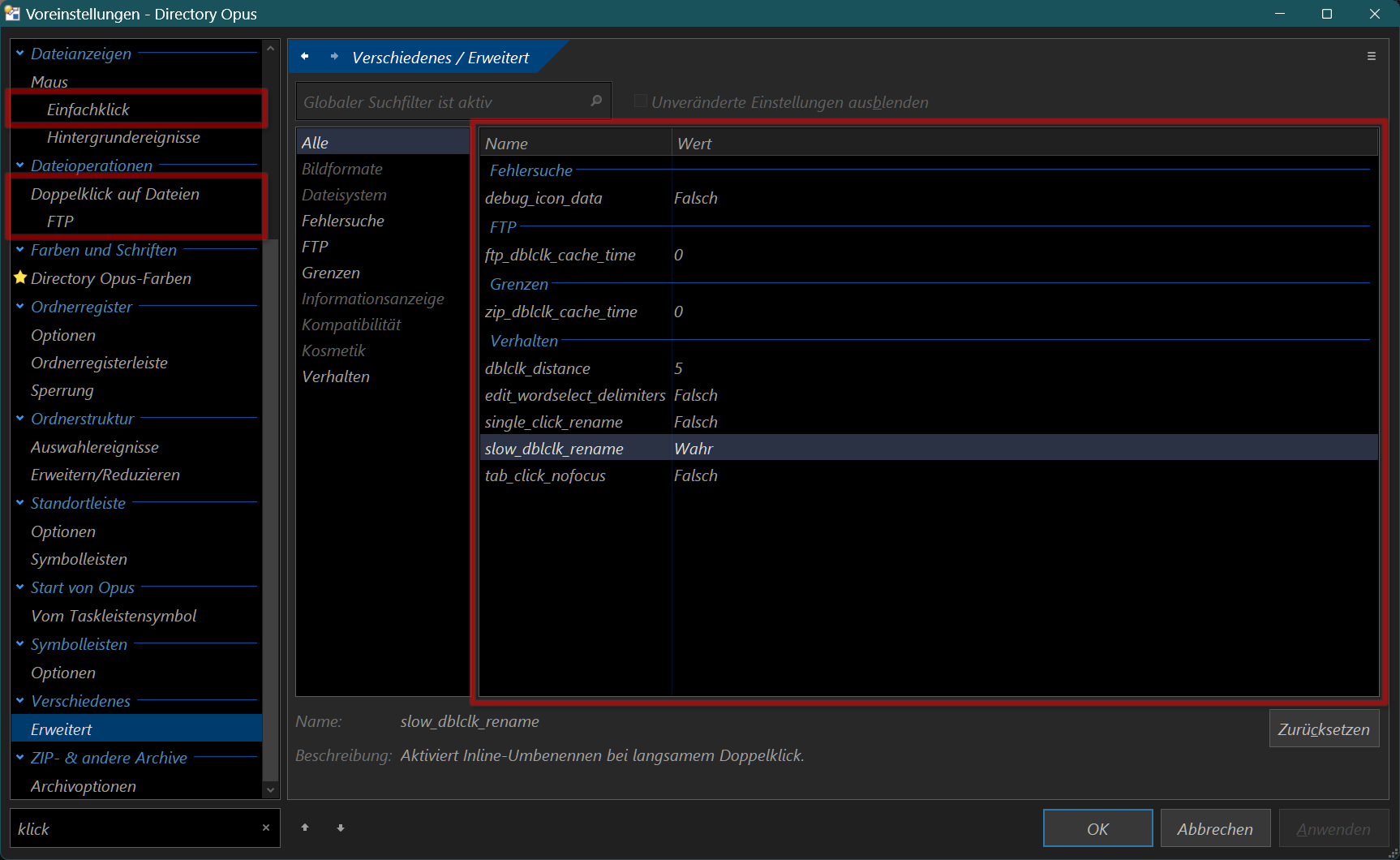The height and width of the screenshot is (860, 1400).
Task: Select the 'Dateisystem' category
Action: click(383, 195)
